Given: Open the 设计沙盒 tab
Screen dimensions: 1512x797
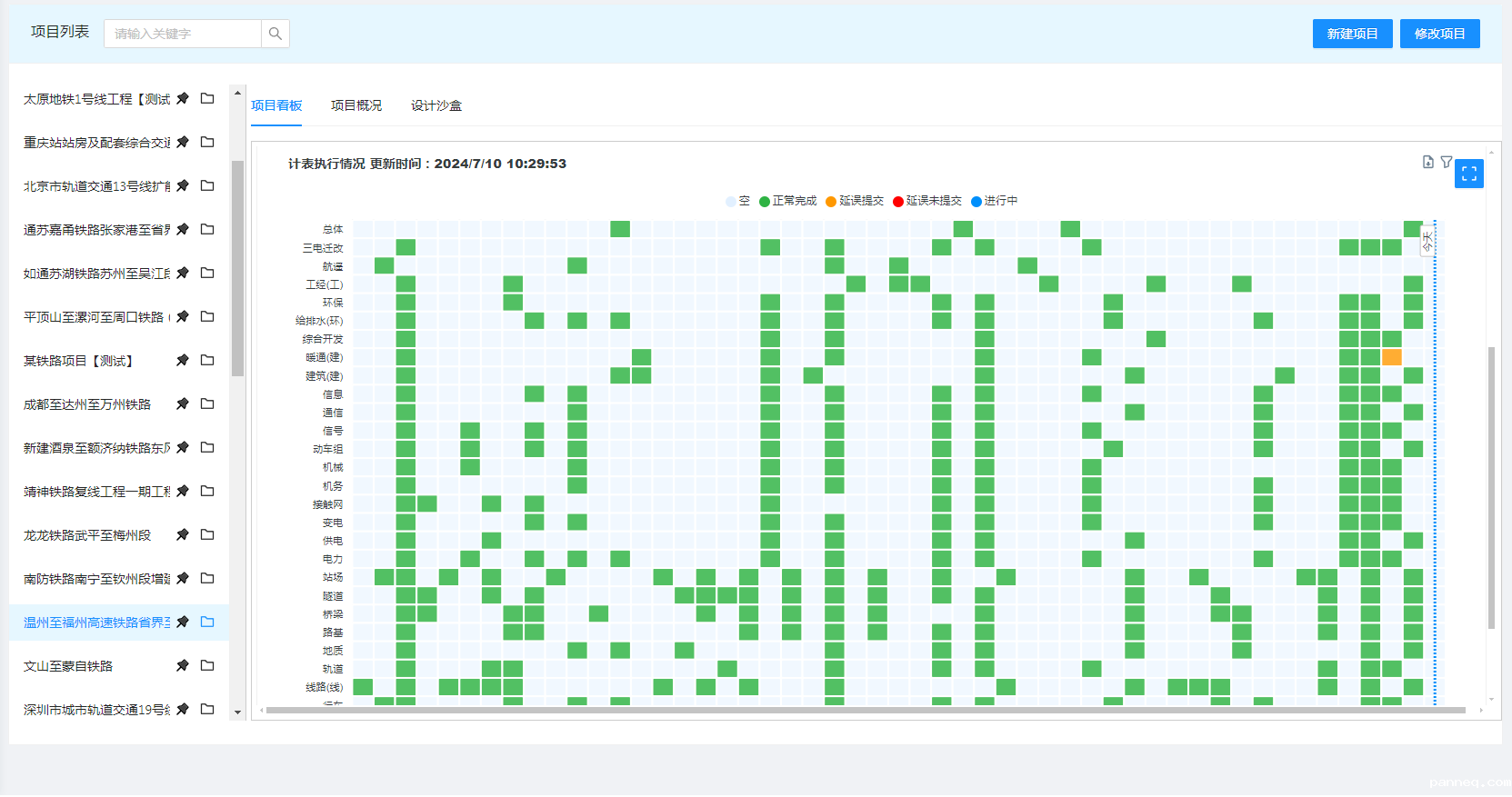Looking at the screenshot, I should point(436,105).
